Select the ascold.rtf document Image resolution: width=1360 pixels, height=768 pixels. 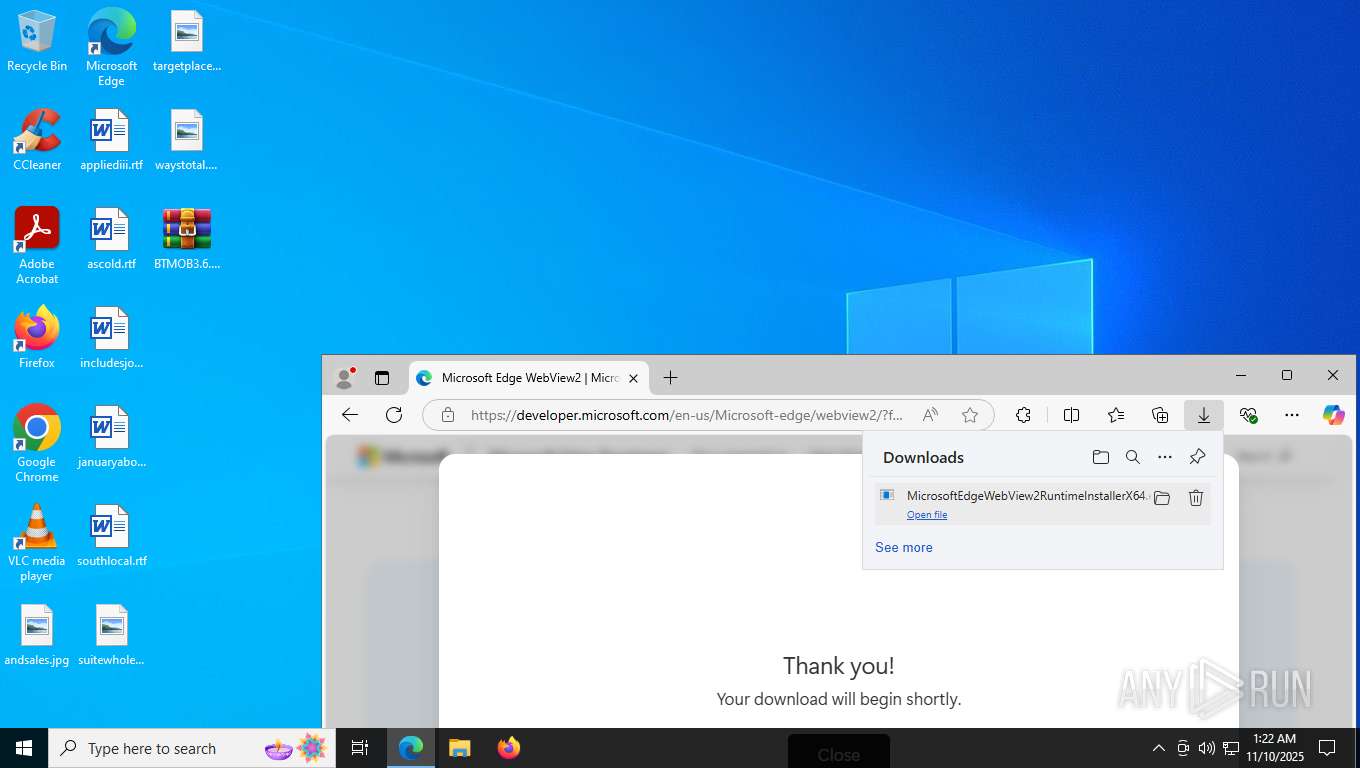[x=111, y=239]
